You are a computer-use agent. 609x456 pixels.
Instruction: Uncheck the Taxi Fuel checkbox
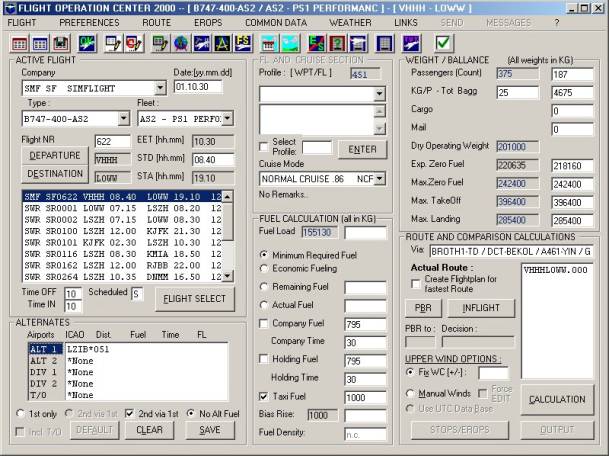(x=264, y=397)
